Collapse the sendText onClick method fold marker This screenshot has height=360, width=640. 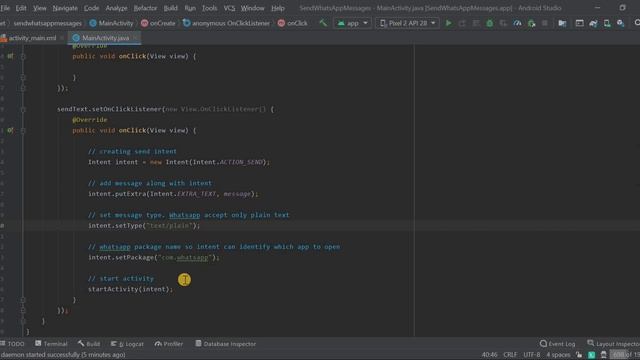23,131
